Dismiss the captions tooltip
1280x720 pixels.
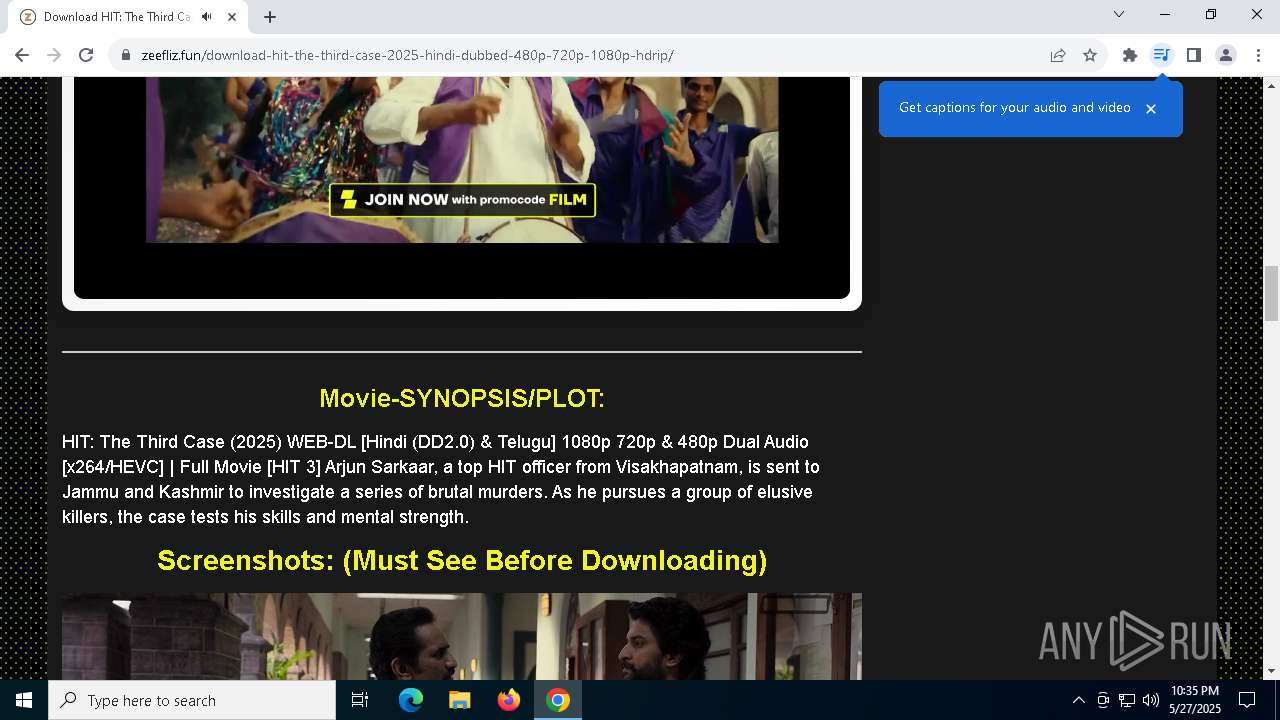click(x=1151, y=109)
